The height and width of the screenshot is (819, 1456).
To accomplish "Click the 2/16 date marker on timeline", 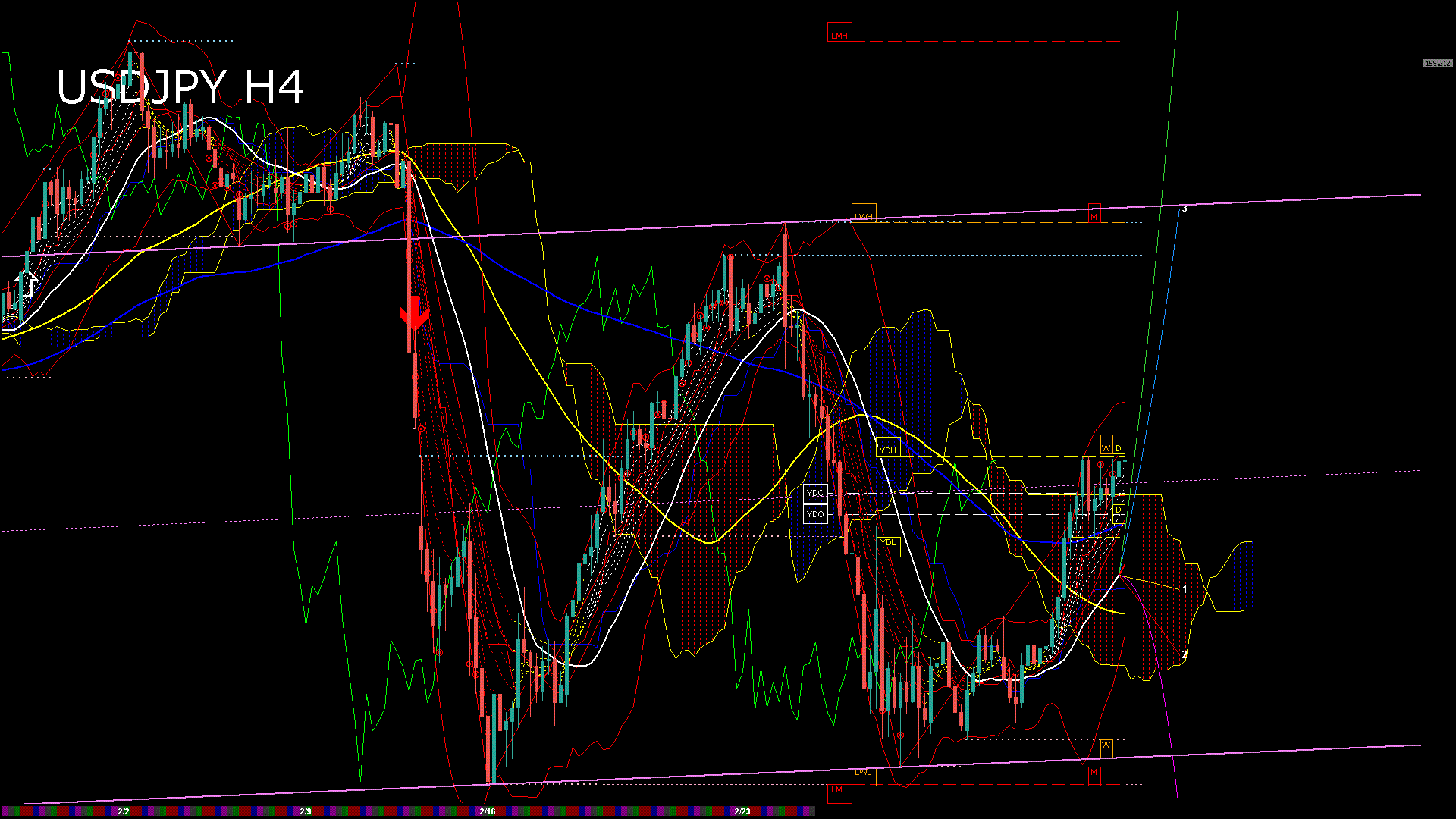I will [x=487, y=811].
